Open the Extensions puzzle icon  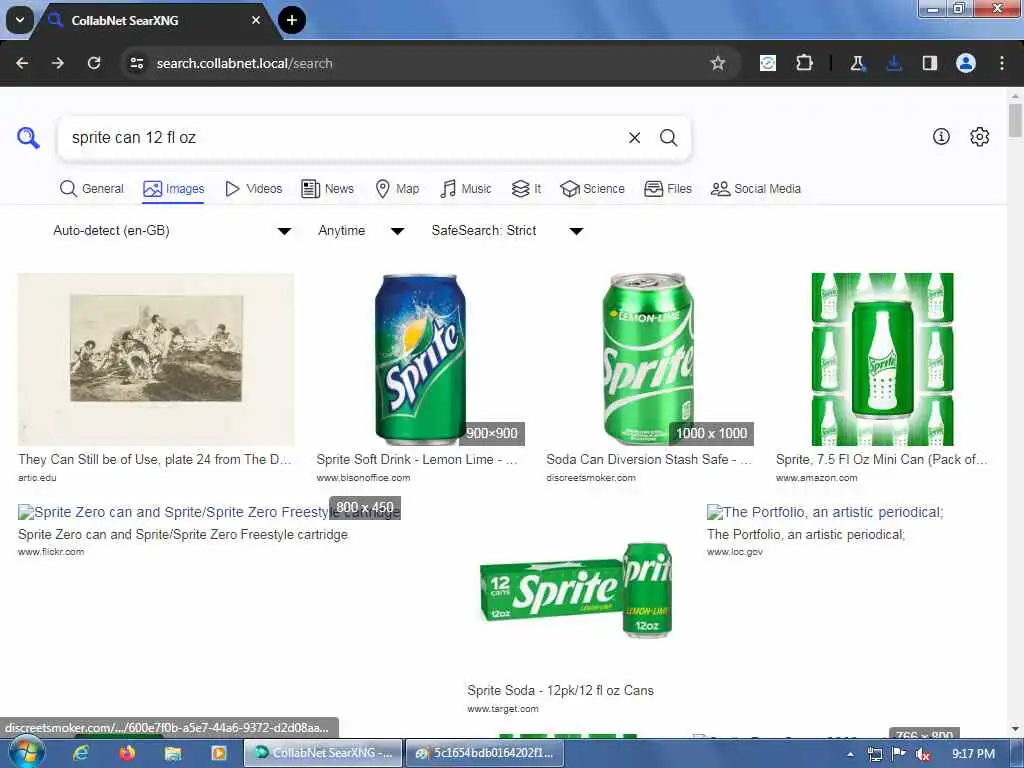click(x=805, y=63)
